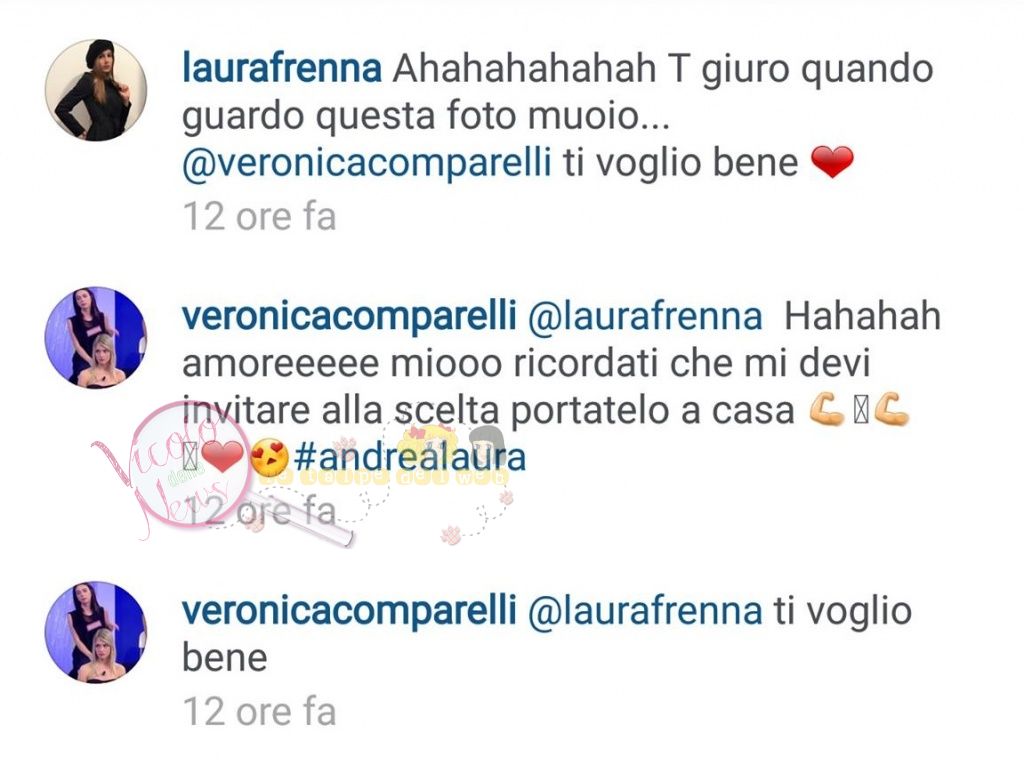
Task: Click the 12 ore fa timestamp under first comment
Action: point(259,216)
